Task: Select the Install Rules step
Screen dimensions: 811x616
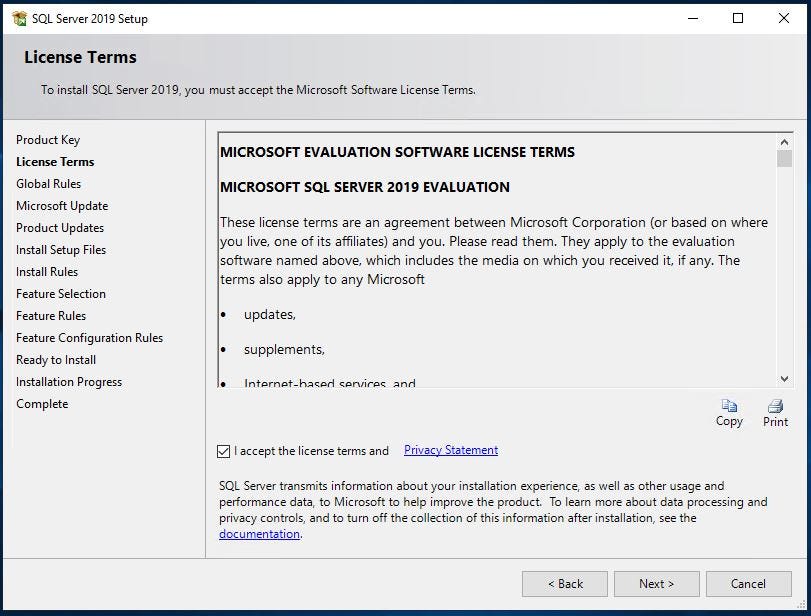Action: tap(47, 272)
